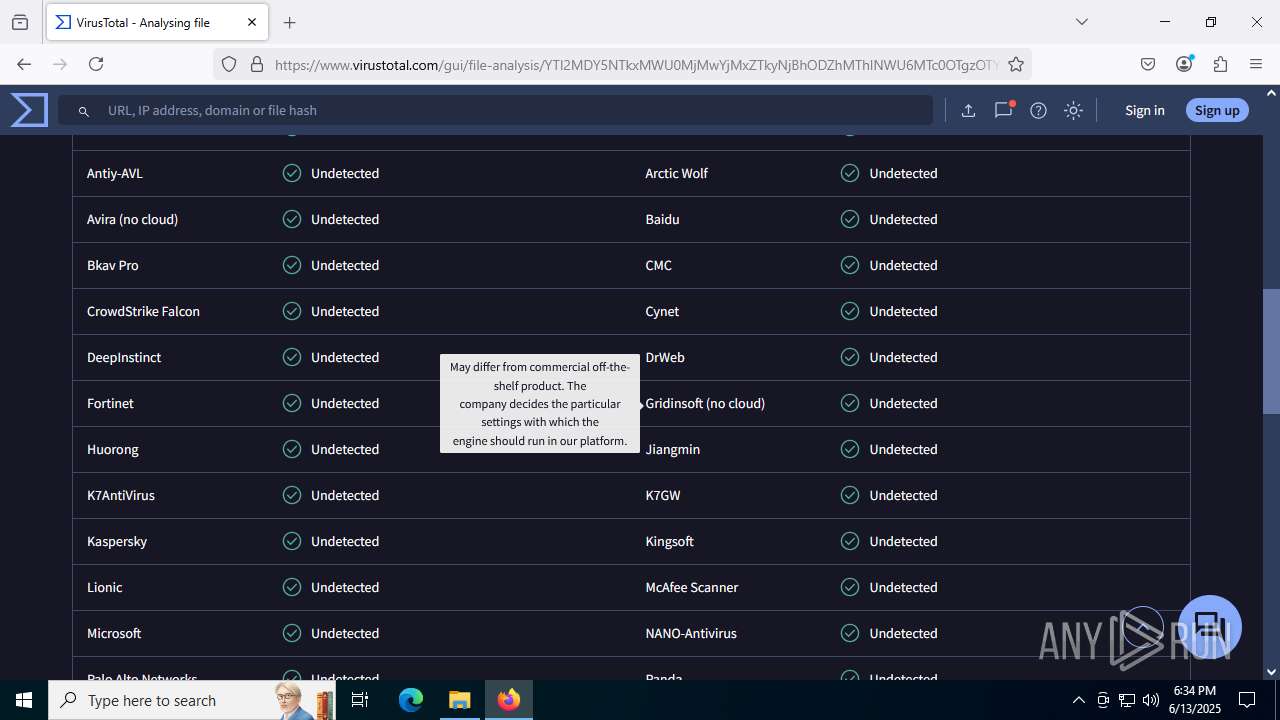Viewport: 1280px width, 720px height.
Task: Click the search magnifier icon in VirusTotal bar
Action: [84, 111]
